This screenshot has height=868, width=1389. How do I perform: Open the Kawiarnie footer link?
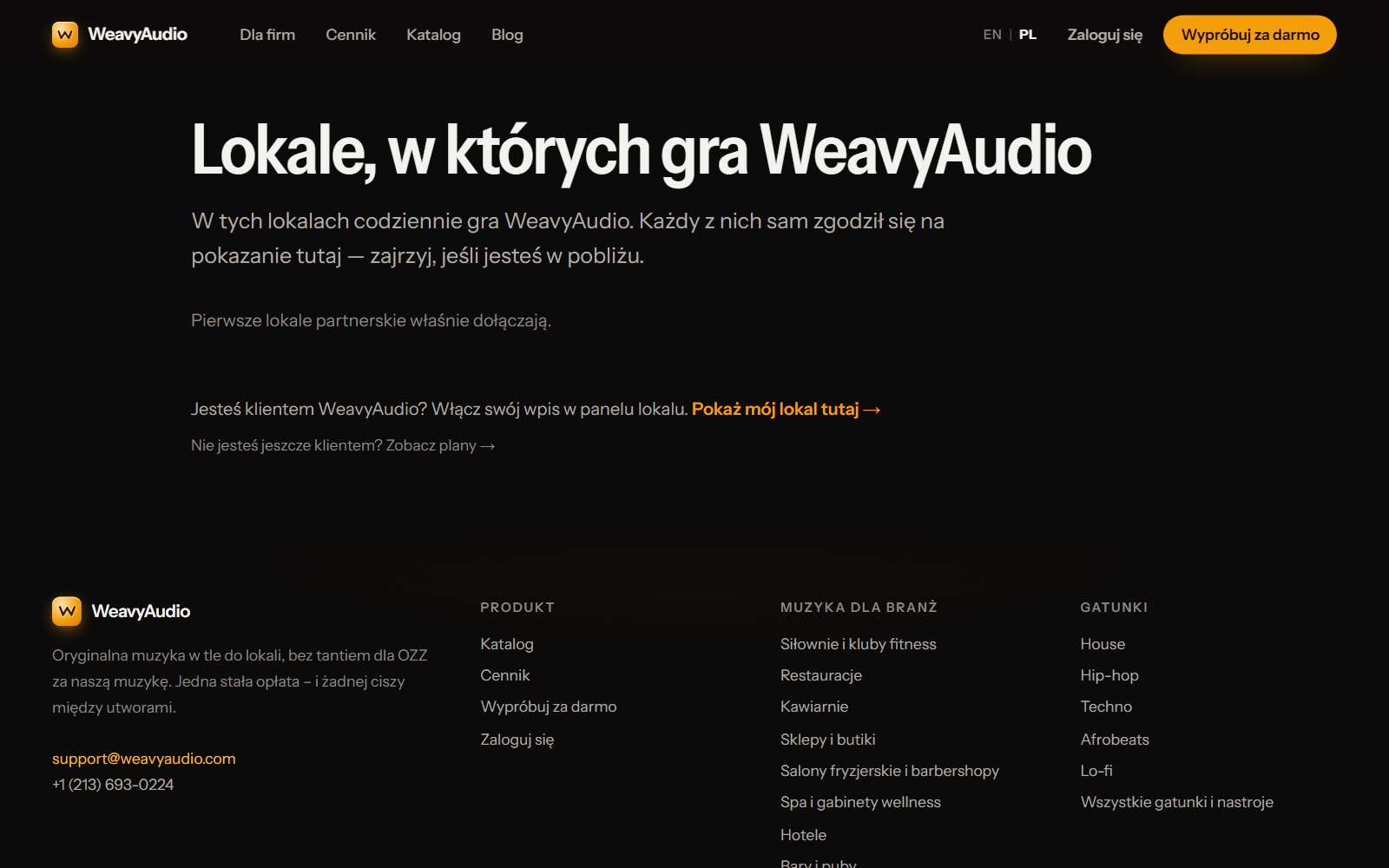tap(814, 707)
